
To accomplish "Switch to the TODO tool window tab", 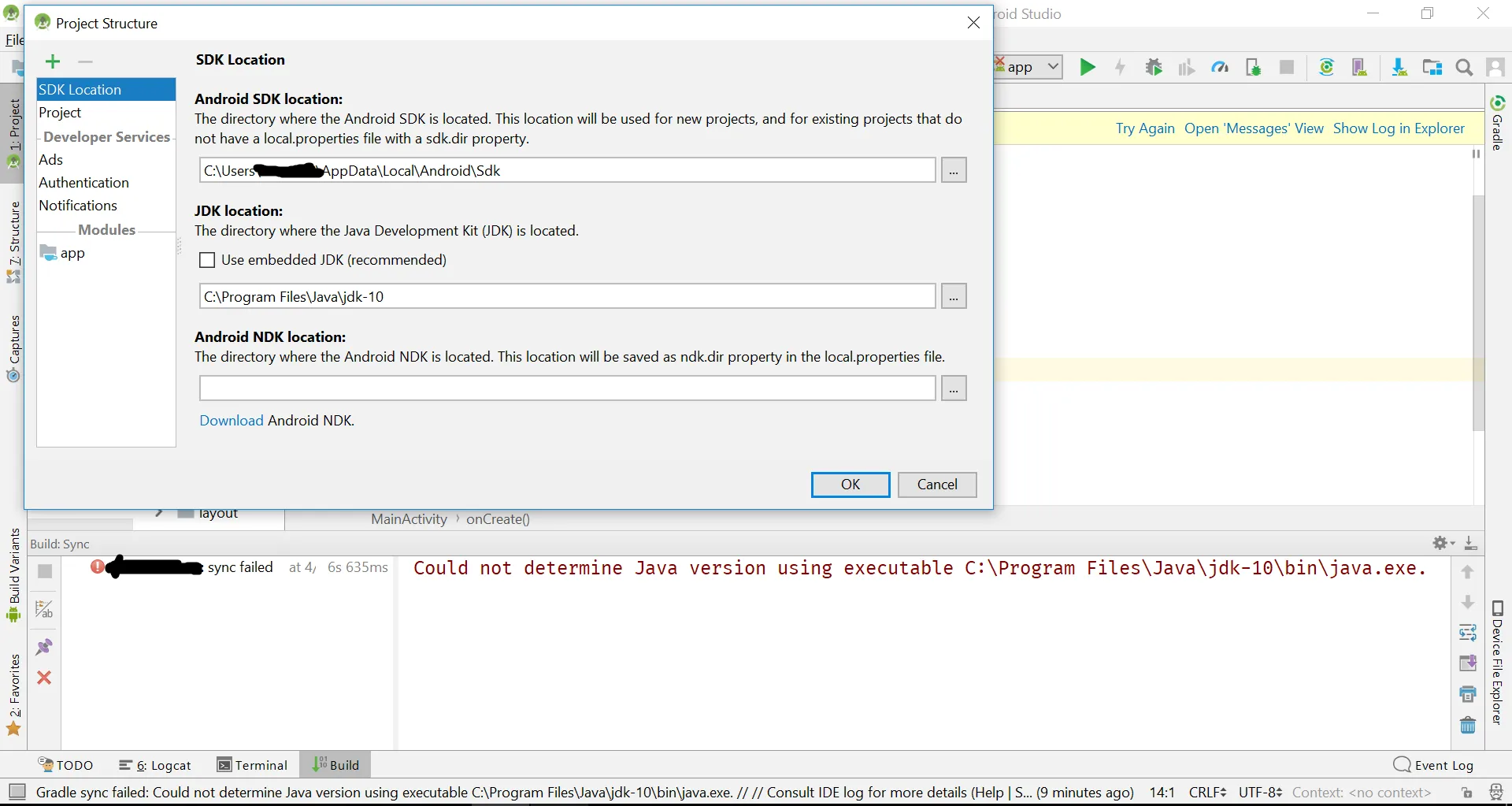I will [x=66, y=765].
